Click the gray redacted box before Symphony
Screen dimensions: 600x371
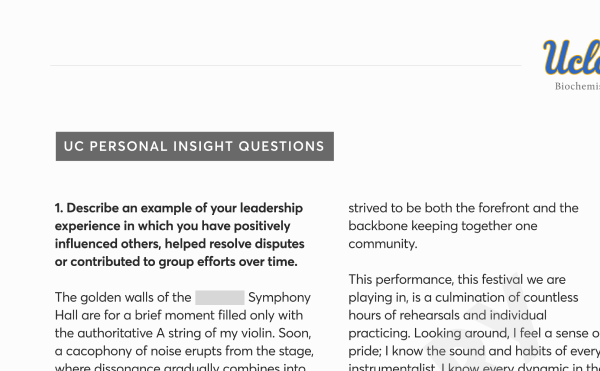pos(220,298)
